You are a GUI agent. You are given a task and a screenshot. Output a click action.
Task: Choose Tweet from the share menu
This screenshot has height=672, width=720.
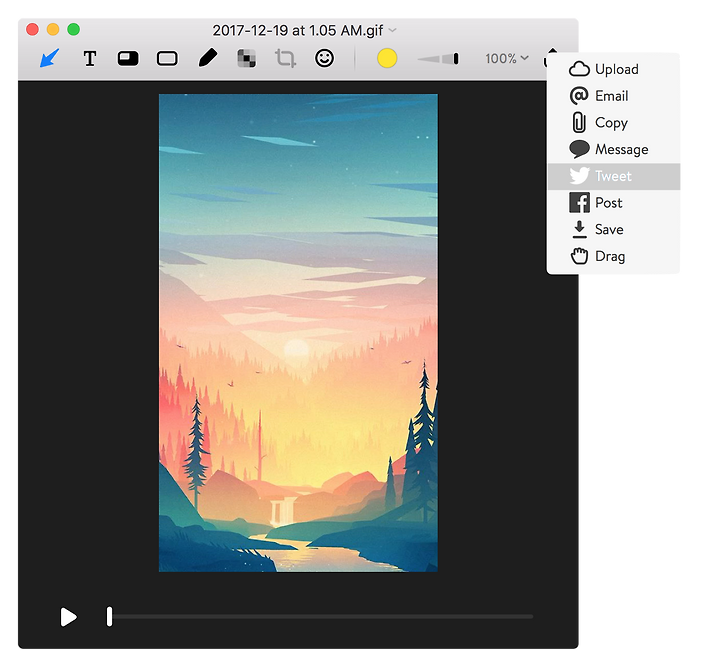[x=614, y=176]
